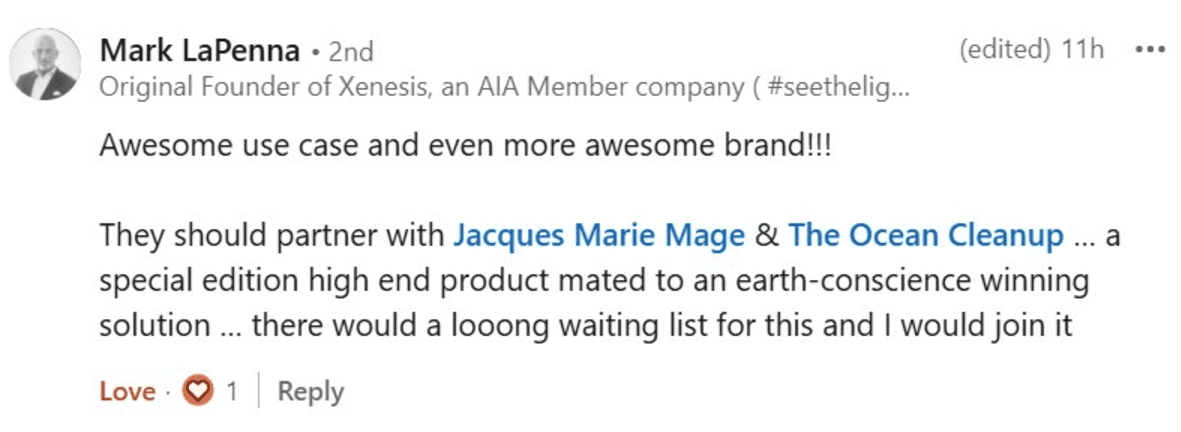Click the (edited) label
The height and width of the screenshot is (432, 1181).
(x=1004, y=49)
